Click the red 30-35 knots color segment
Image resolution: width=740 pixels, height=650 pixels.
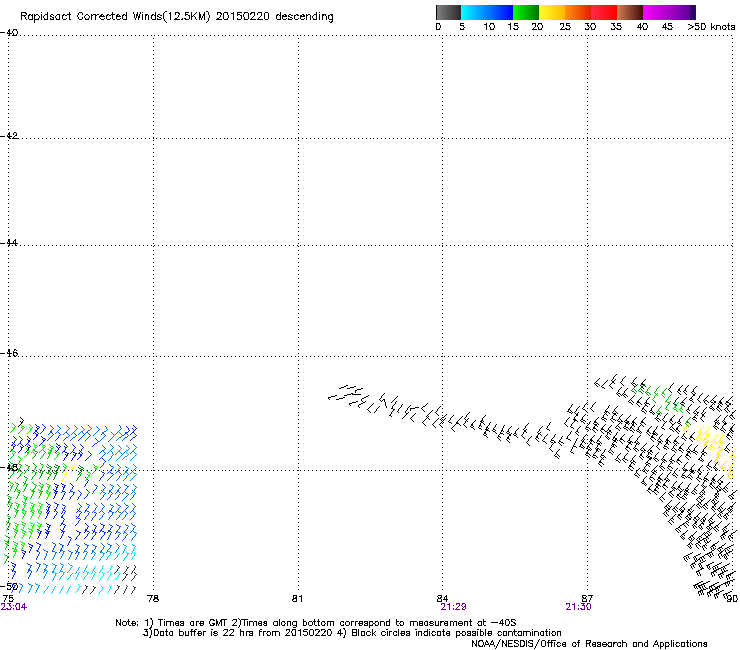(604, 12)
